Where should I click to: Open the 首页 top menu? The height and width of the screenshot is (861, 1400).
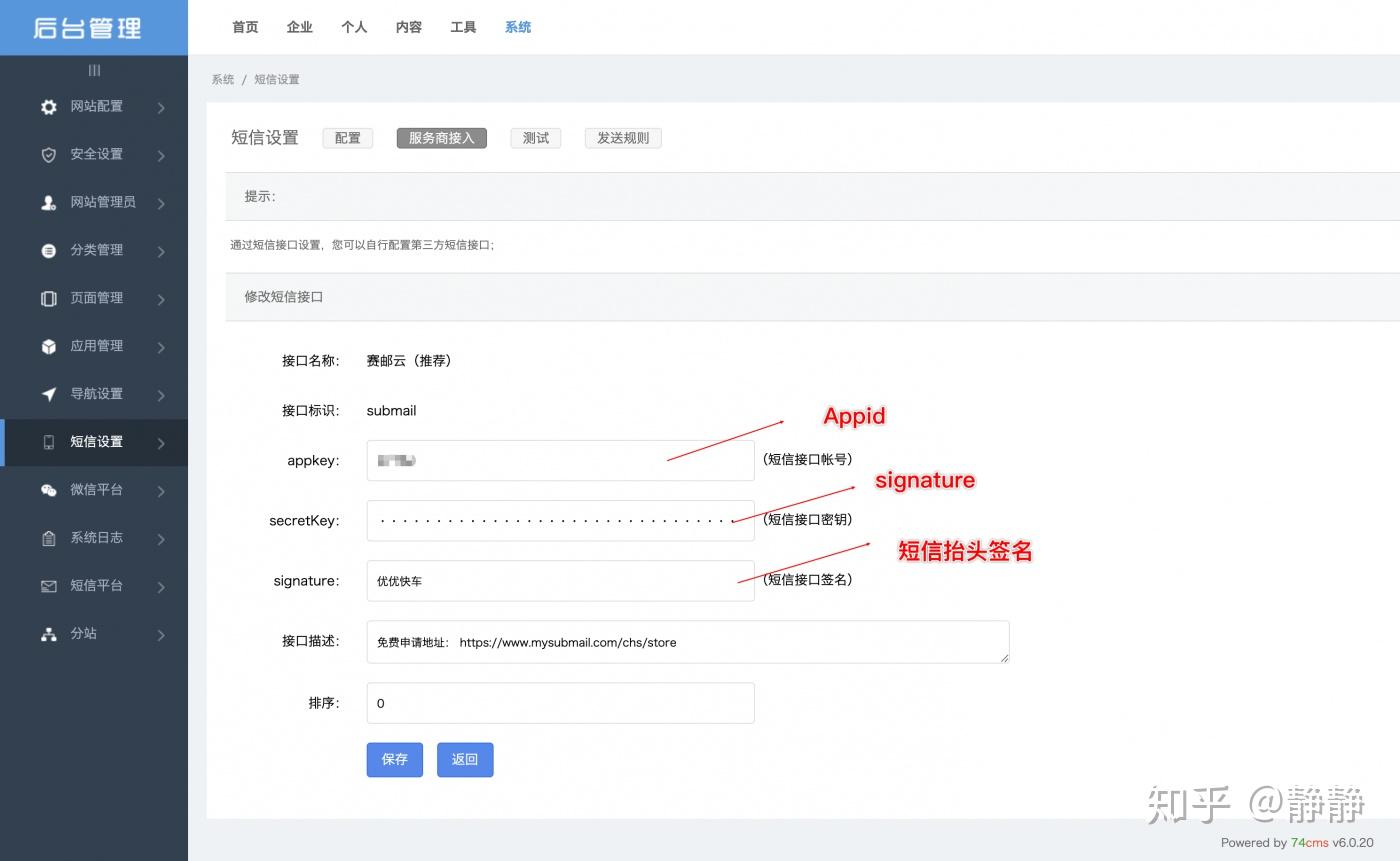245,27
